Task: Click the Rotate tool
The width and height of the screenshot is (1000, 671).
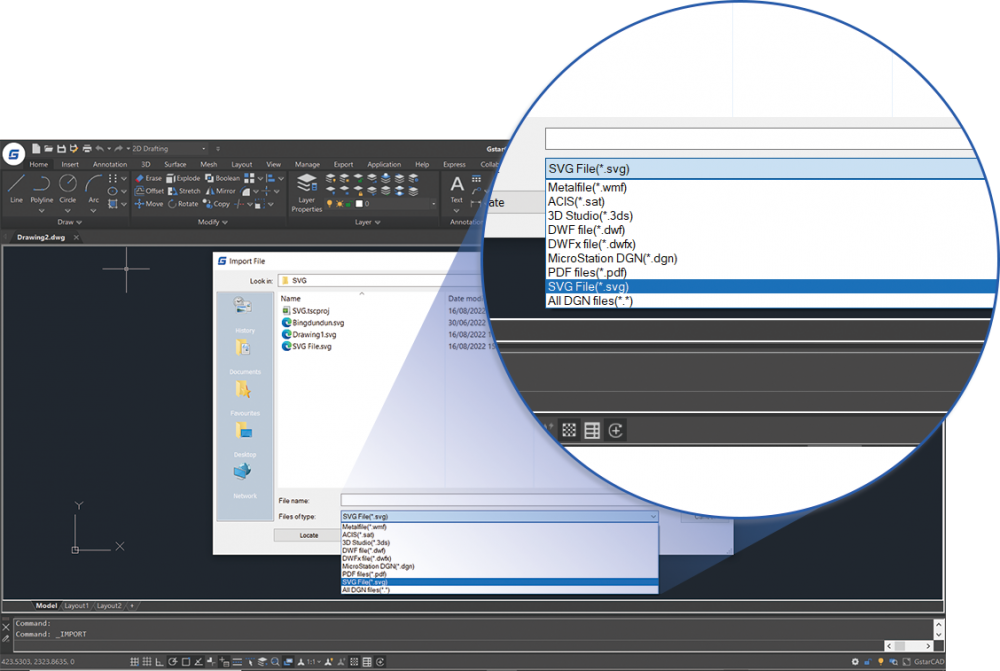Action: click(x=183, y=204)
